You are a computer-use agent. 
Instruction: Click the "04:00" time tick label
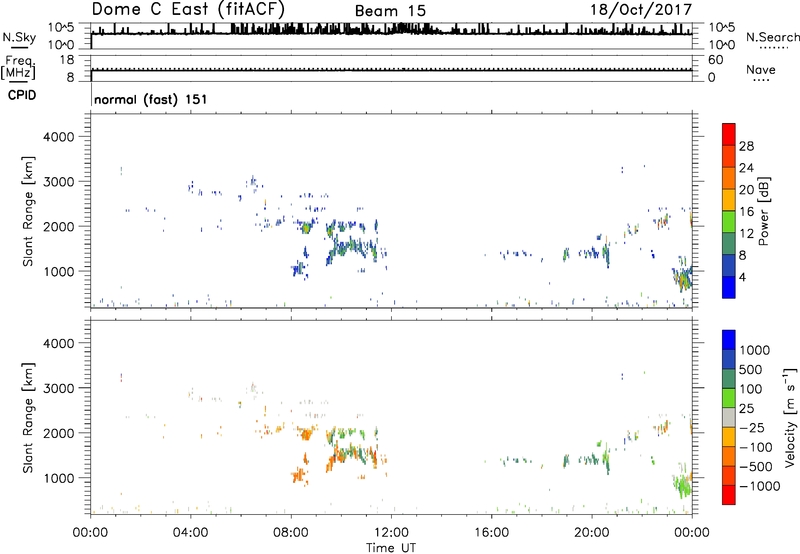190,533
